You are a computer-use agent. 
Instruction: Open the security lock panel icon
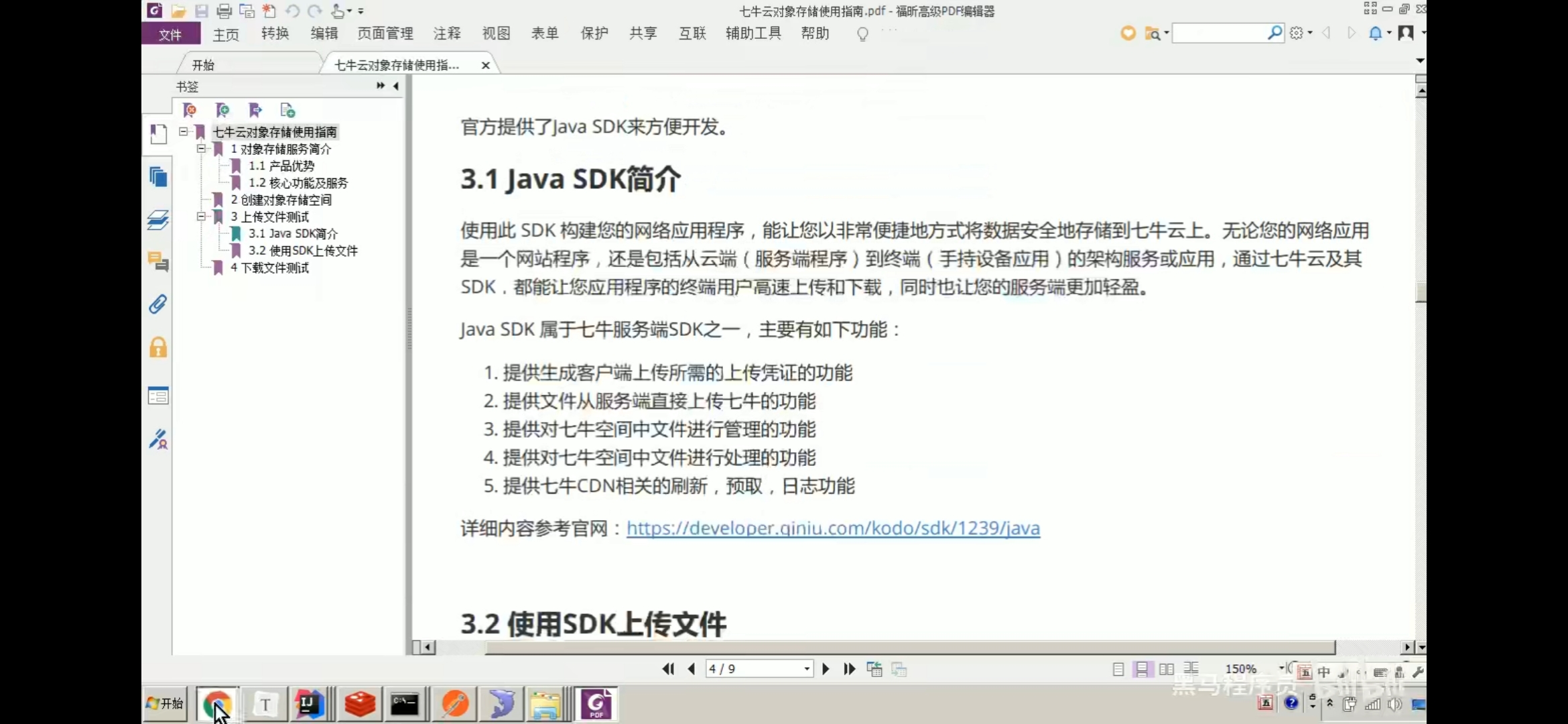pyautogui.click(x=158, y=347)
